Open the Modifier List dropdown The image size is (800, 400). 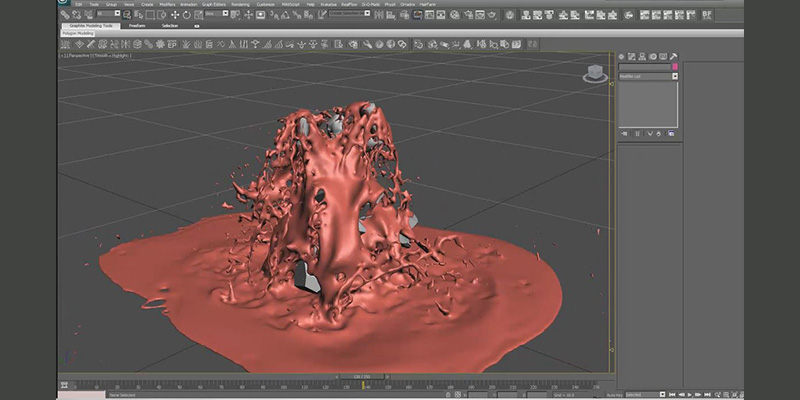click(x=648, y=76)
